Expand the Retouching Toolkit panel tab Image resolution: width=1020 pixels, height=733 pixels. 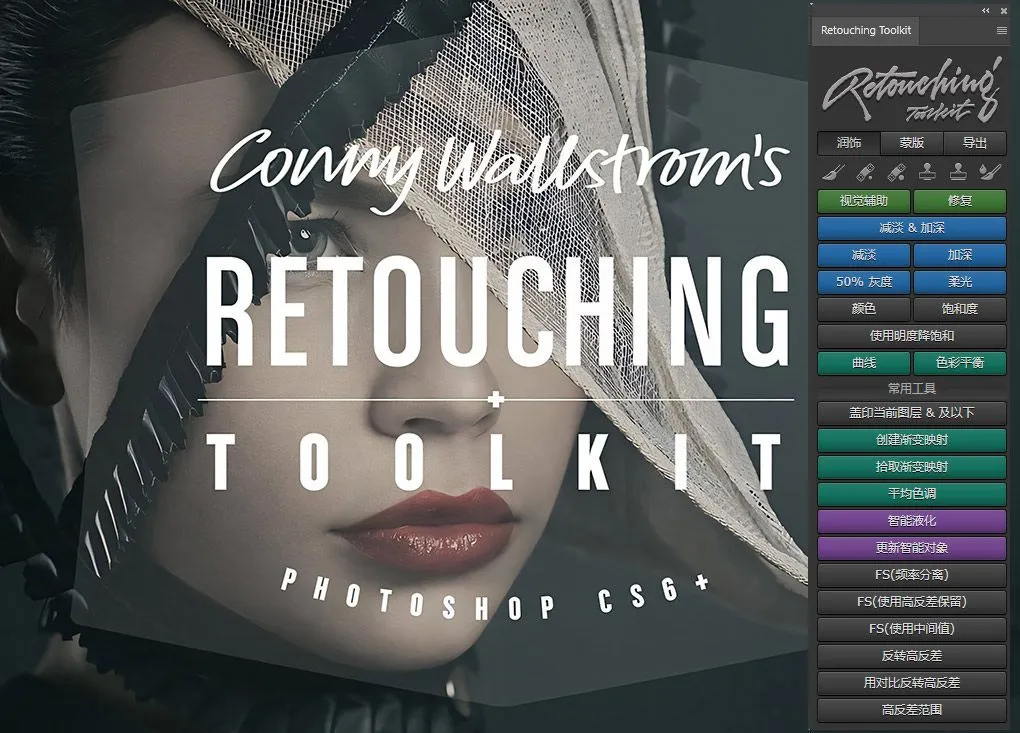point(864,31)
